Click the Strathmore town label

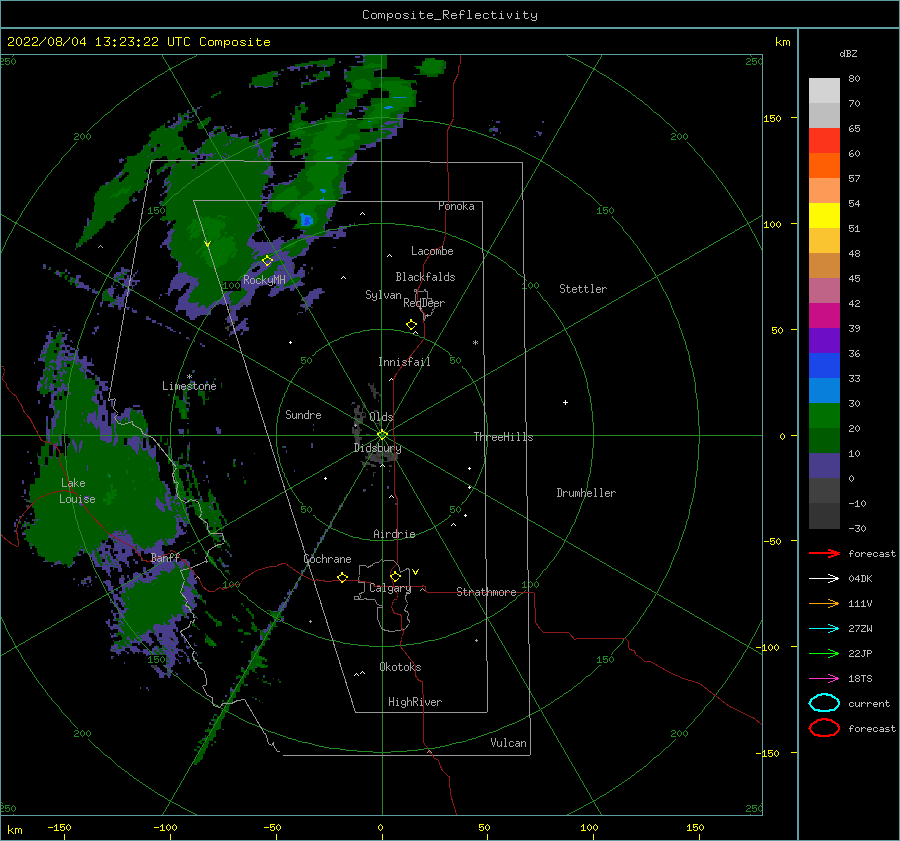pos(486,592)
